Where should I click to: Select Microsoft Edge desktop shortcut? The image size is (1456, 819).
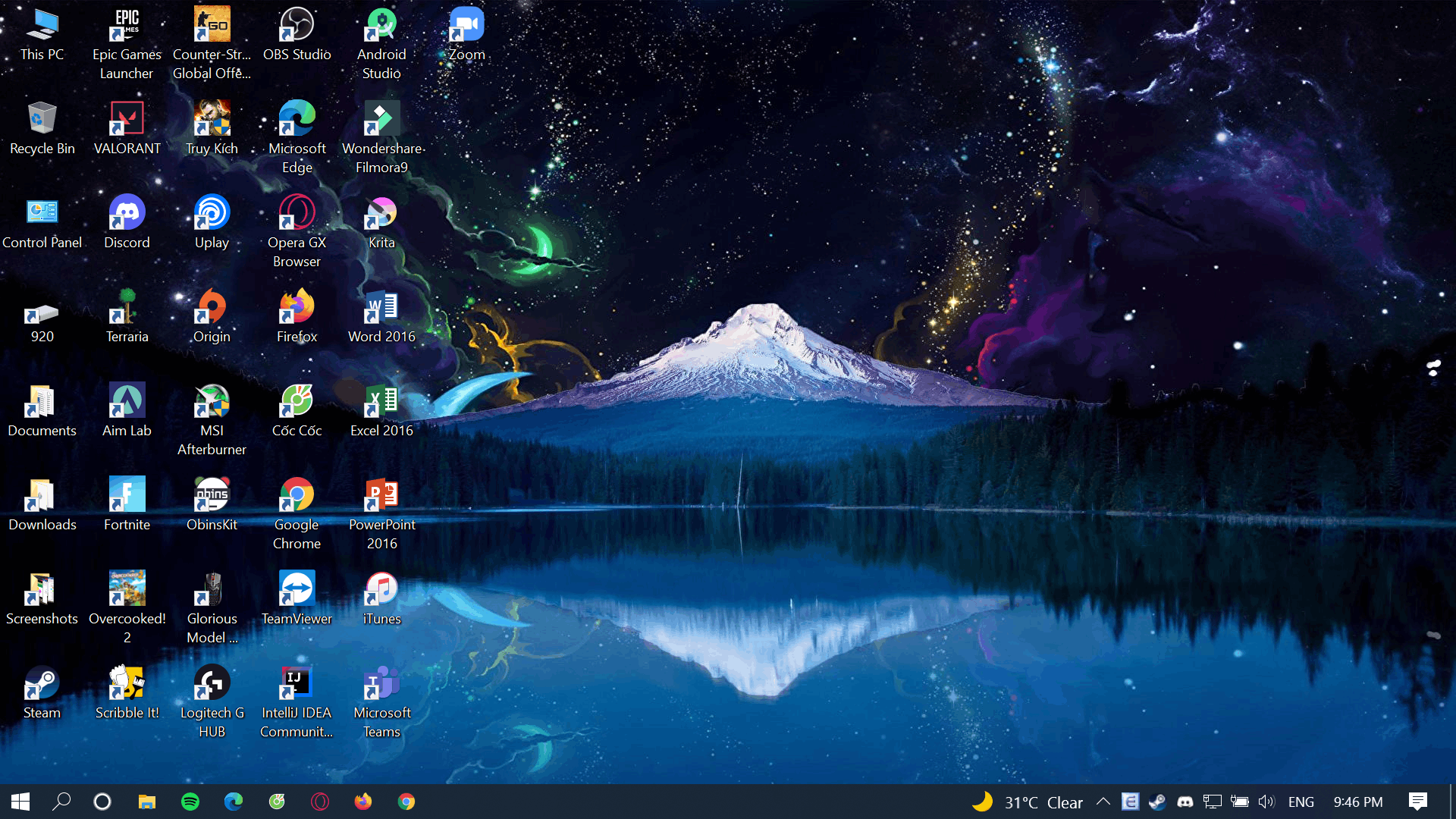[297, 138]
